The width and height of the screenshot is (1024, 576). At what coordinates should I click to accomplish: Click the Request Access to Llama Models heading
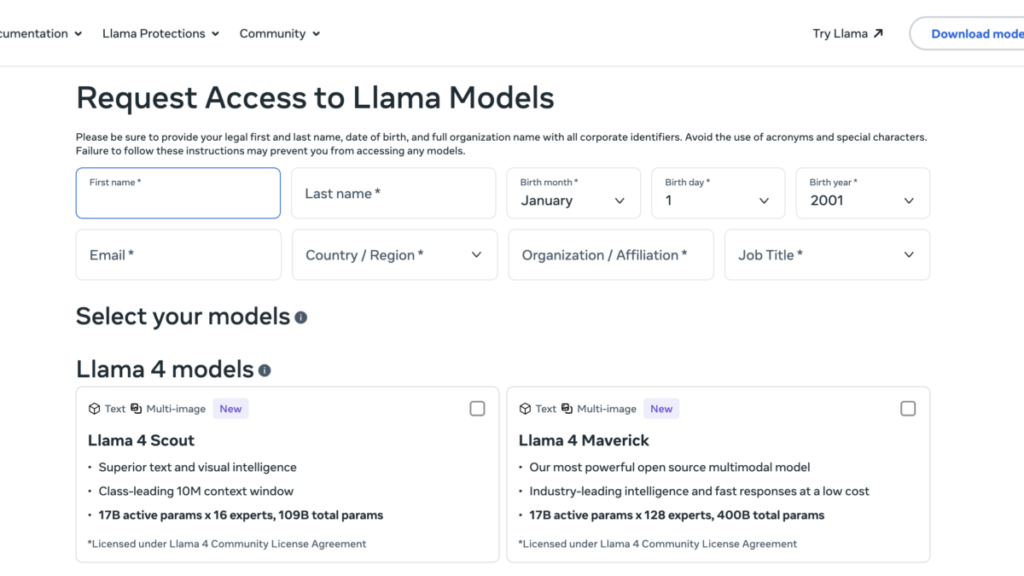315,98
